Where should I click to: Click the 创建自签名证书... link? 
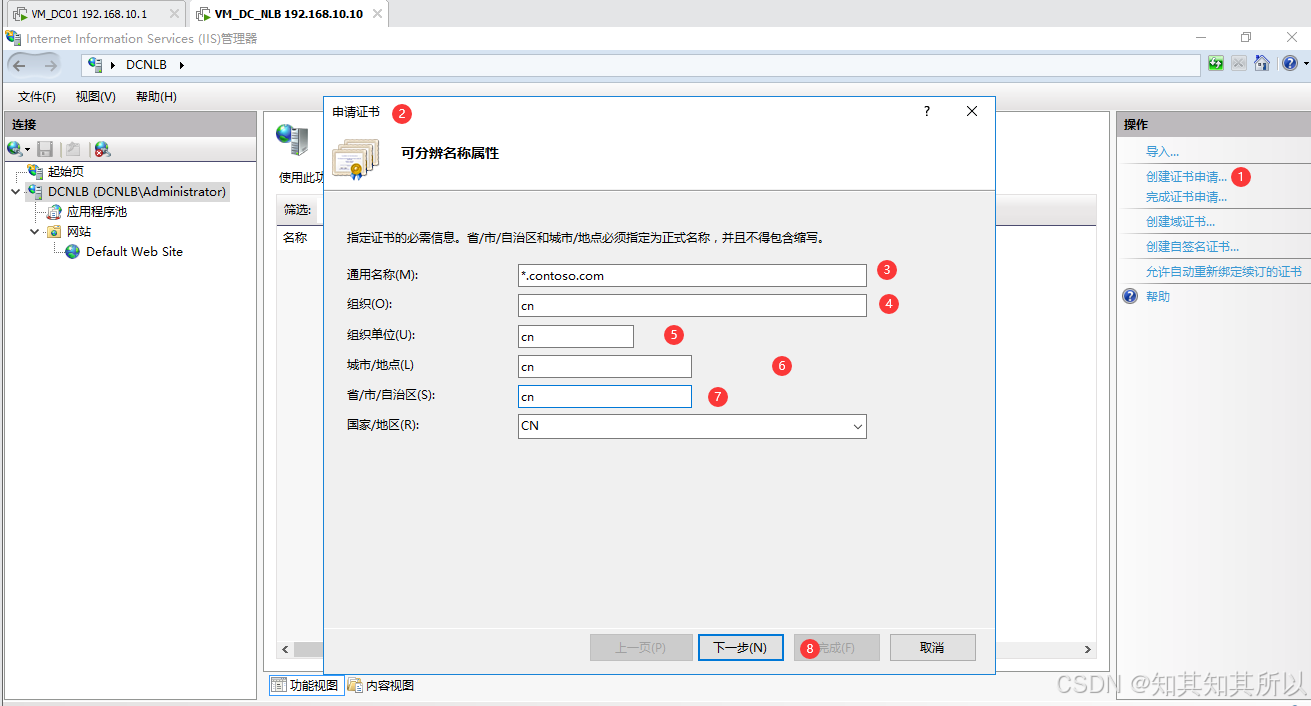[1192, 247]
